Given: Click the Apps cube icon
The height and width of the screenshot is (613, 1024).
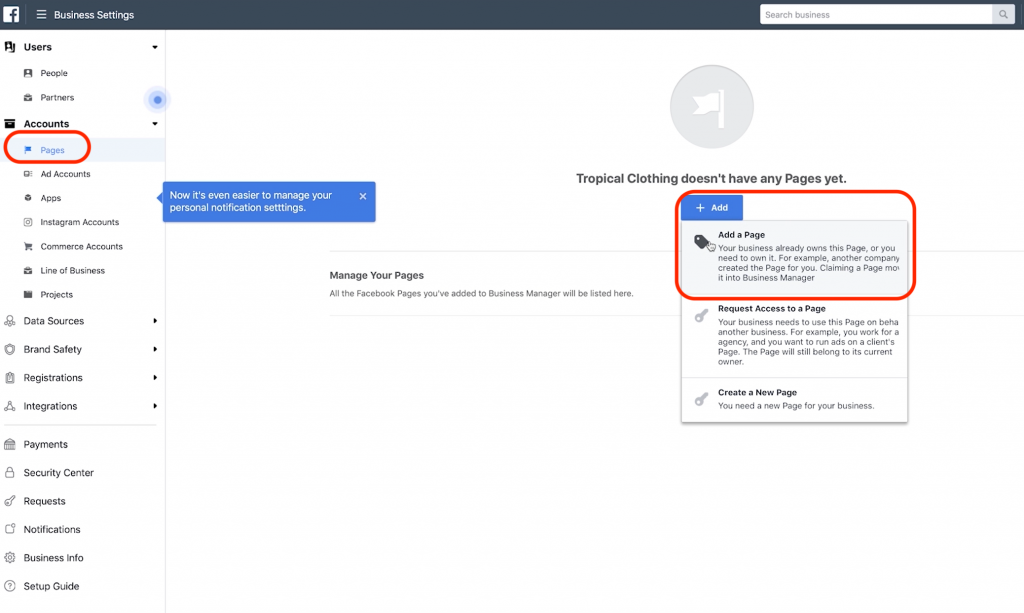Looking at the screenshot, I should pyautogui.click(x=28, y=198).
